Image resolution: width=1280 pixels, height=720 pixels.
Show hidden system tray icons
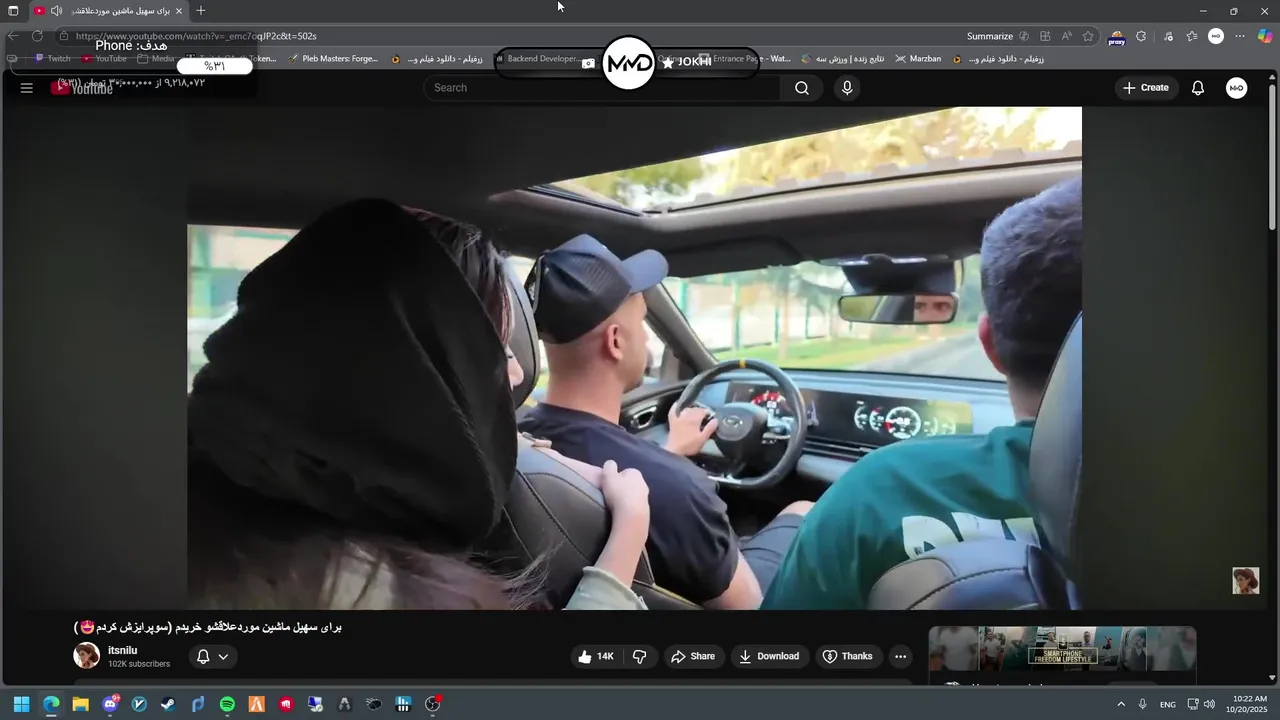(1121, 704)
